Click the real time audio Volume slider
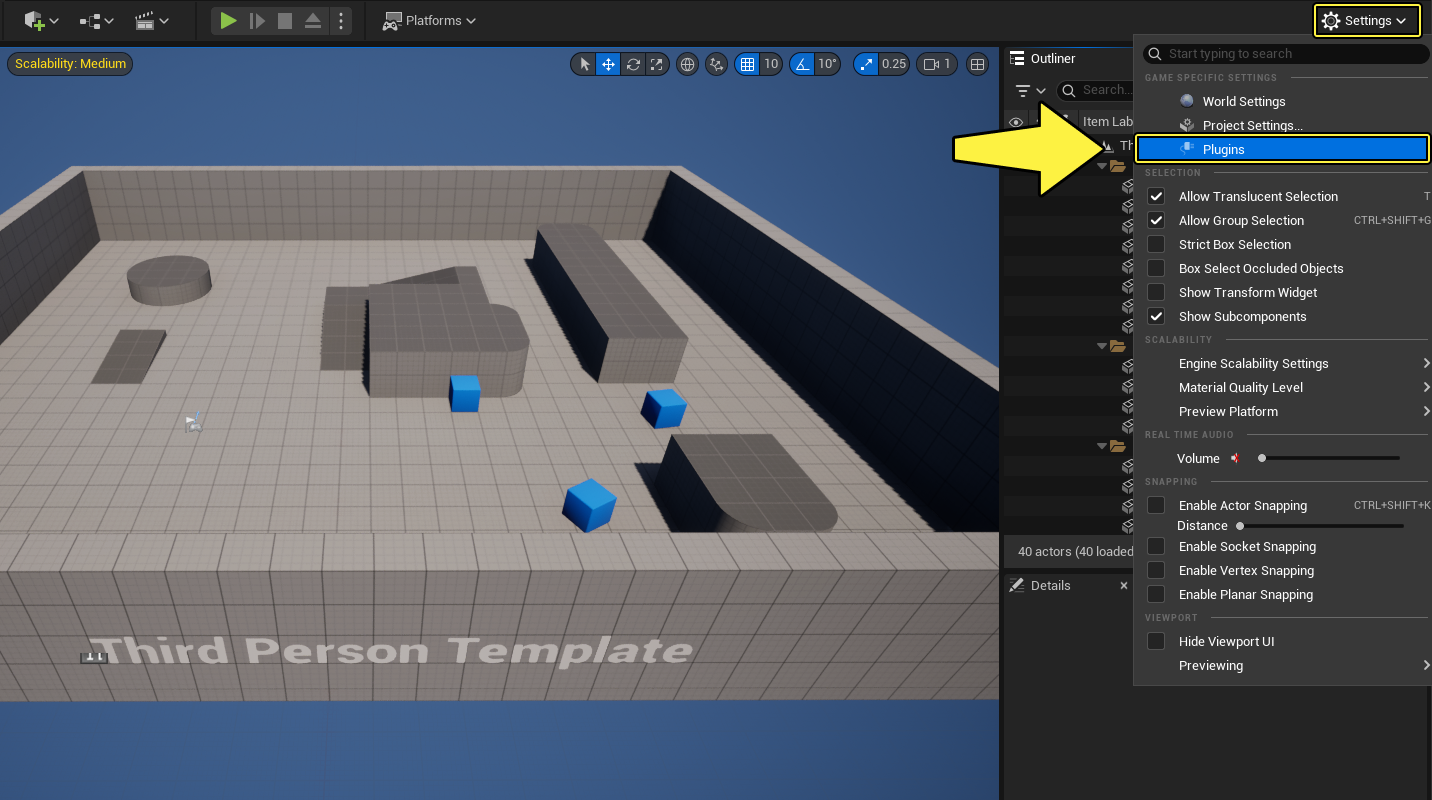 coord(1330,458)
